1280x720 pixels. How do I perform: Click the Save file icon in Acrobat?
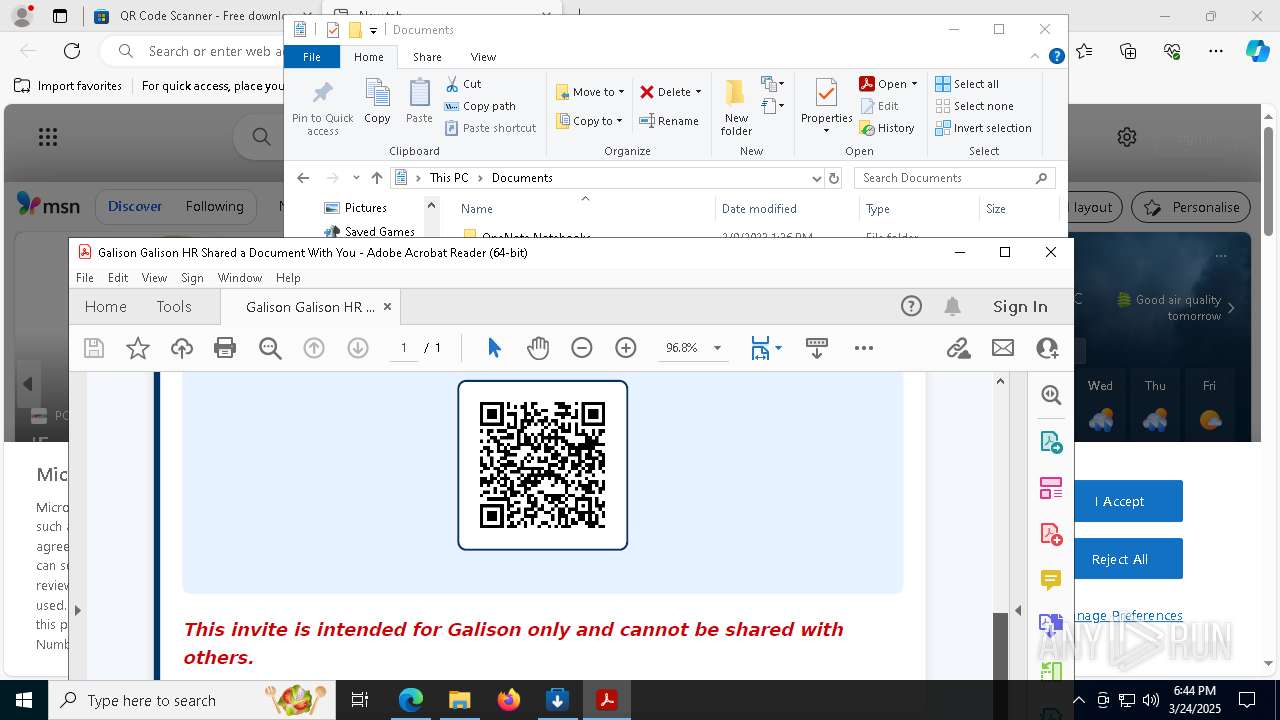click(94, 348)
